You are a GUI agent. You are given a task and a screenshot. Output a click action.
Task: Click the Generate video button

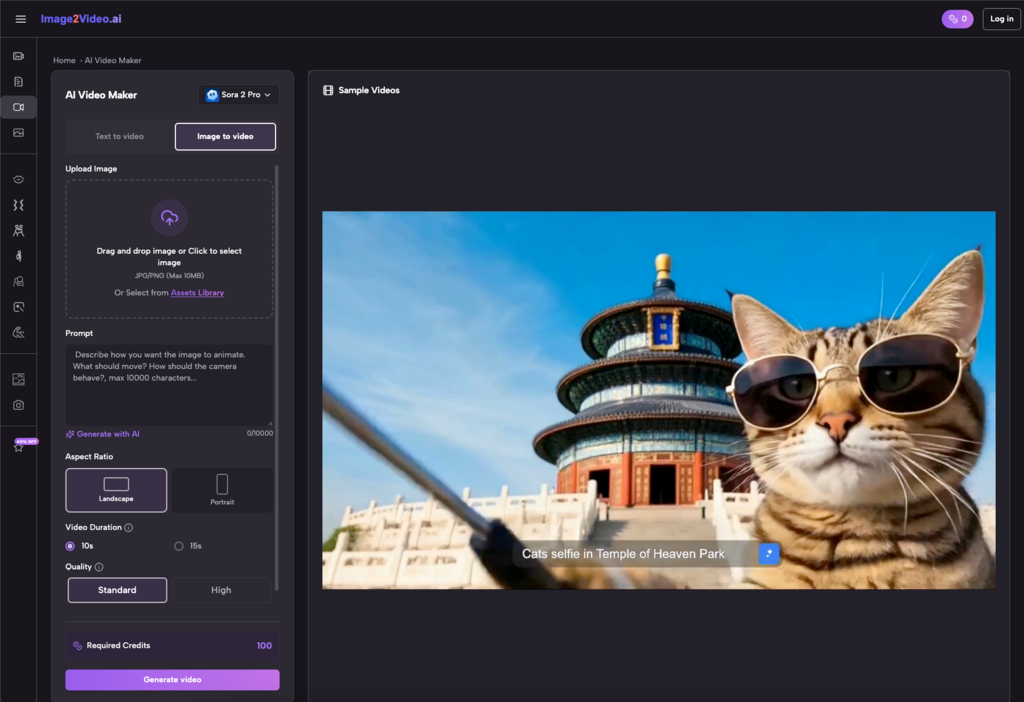pyautogui.click(x=172, y=680)
